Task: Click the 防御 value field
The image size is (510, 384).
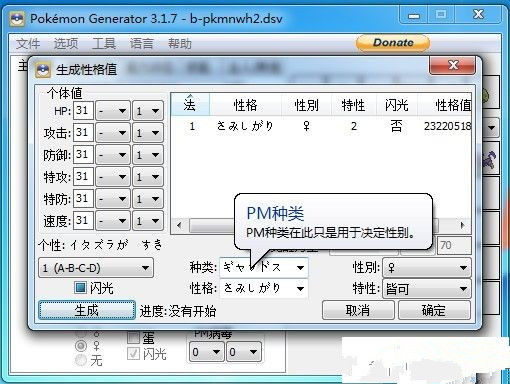Action: [83, 155]
